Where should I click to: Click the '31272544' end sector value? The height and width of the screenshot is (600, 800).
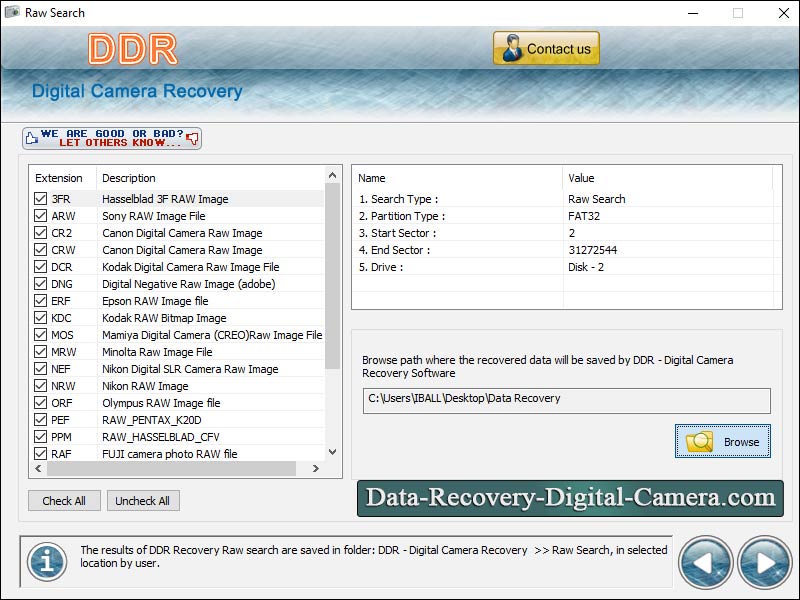coord(592,250)
